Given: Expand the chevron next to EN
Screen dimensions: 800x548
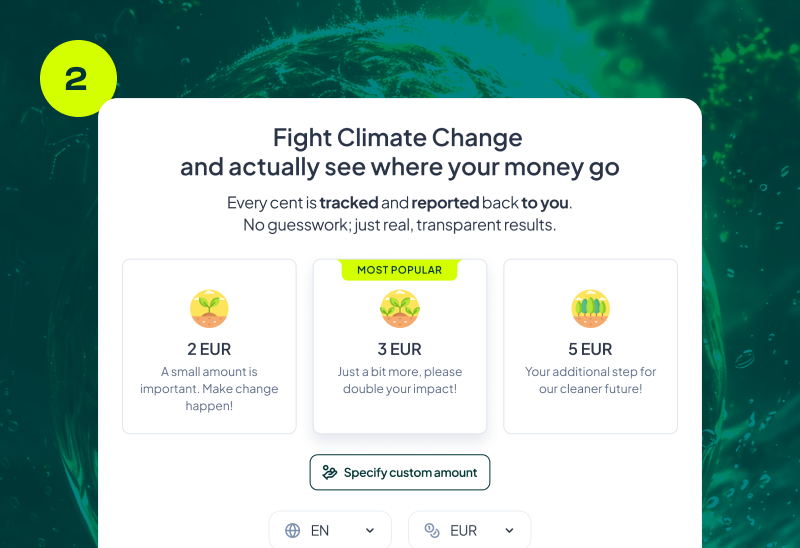Looking at the screenshot, I should [370, 530].
